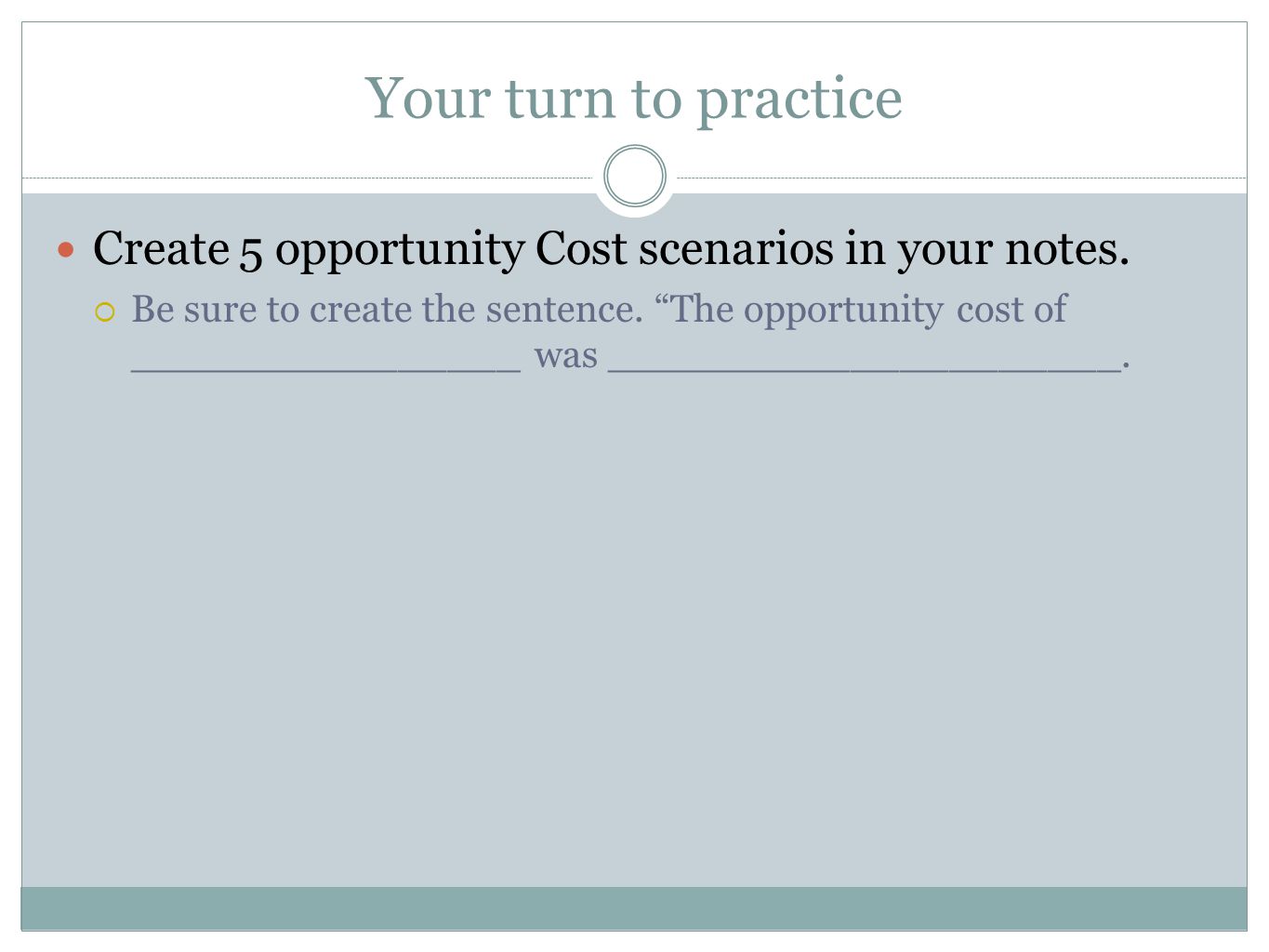Click the teal footer bar at slide bottom

tap(634, 908)
